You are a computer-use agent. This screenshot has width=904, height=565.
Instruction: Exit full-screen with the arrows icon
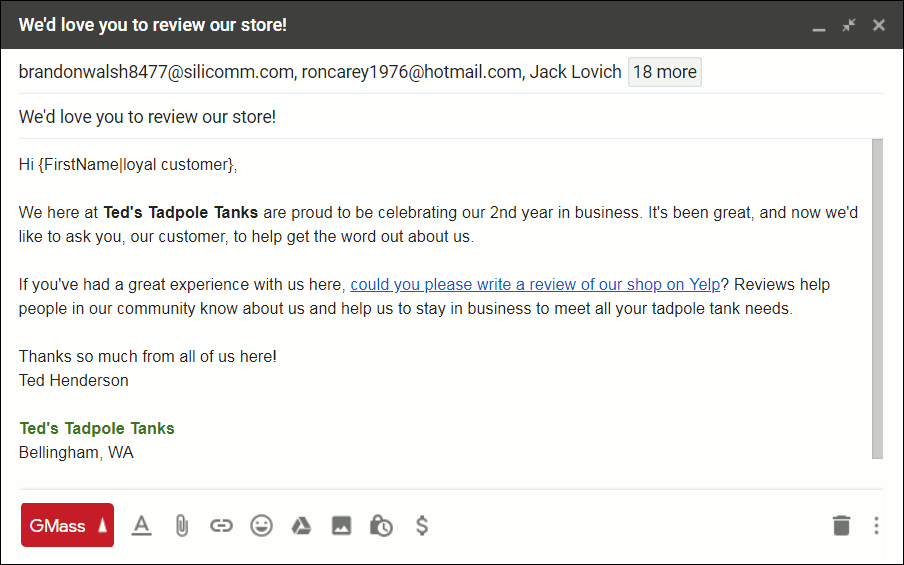click(849, 25)
